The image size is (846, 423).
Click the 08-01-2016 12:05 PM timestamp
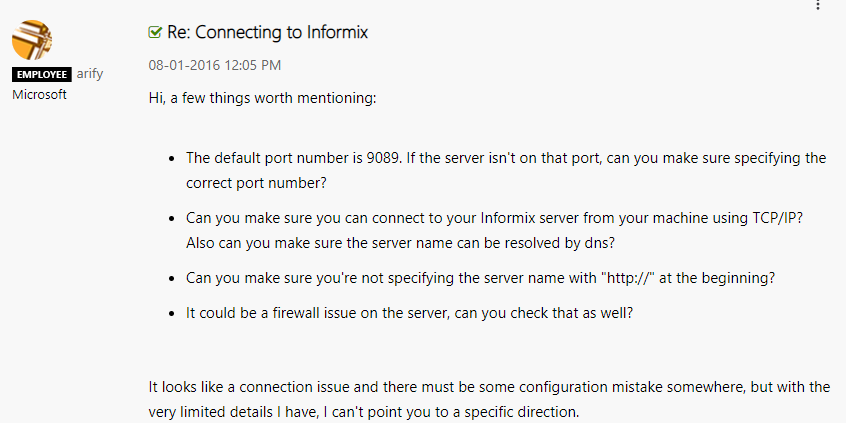[x=215, y=65]
